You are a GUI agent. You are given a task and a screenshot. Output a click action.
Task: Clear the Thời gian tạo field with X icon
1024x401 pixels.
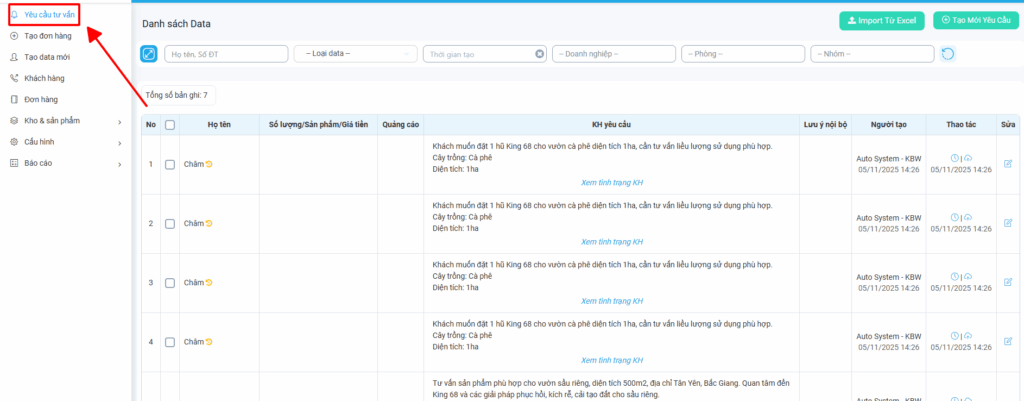point(540,54)
